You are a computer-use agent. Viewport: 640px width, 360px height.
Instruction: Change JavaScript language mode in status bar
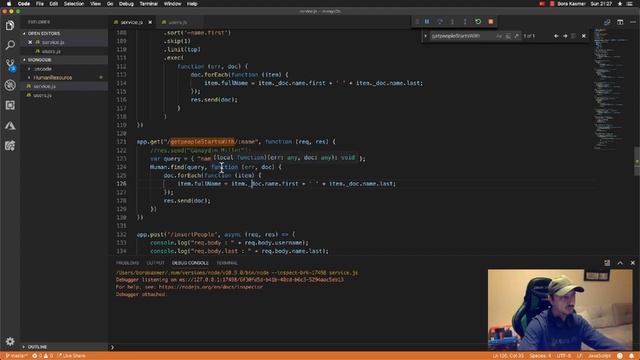click(599, 356)
